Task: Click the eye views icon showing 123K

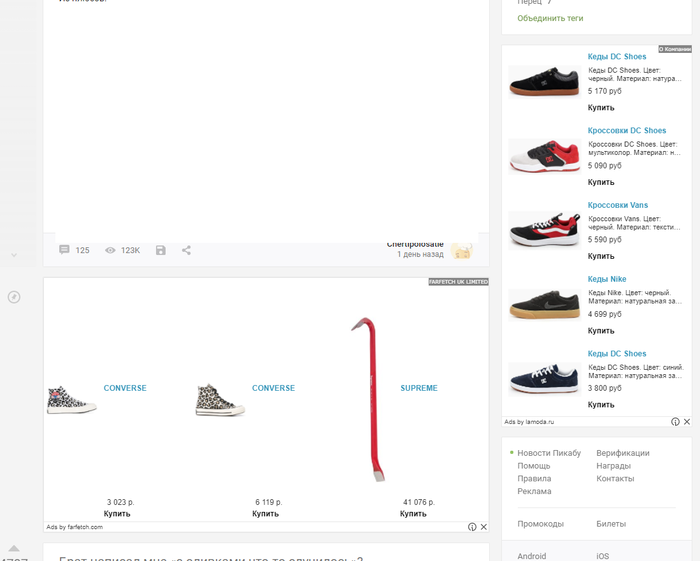Action: coord(110,250)
